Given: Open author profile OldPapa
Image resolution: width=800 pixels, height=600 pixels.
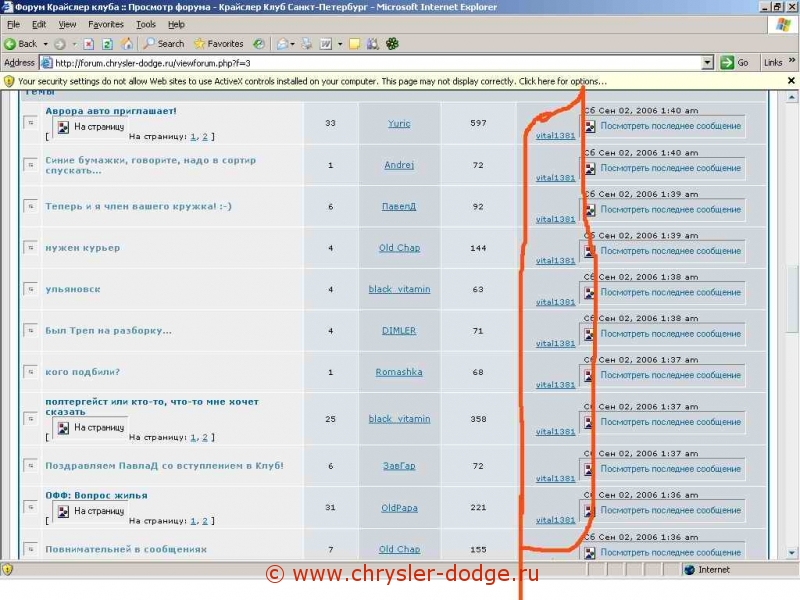Looking at the screenshot, I should pyautogui.click(x=399, y=508).
